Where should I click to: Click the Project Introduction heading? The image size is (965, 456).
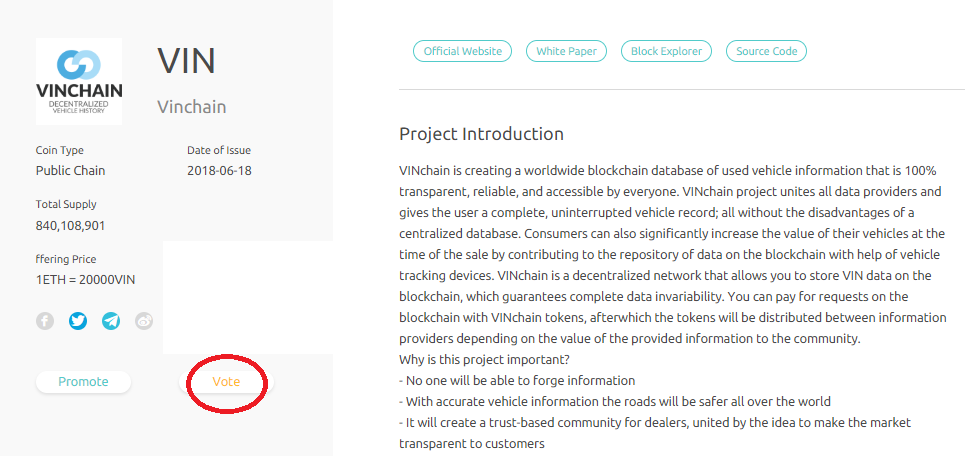point(481,134)
